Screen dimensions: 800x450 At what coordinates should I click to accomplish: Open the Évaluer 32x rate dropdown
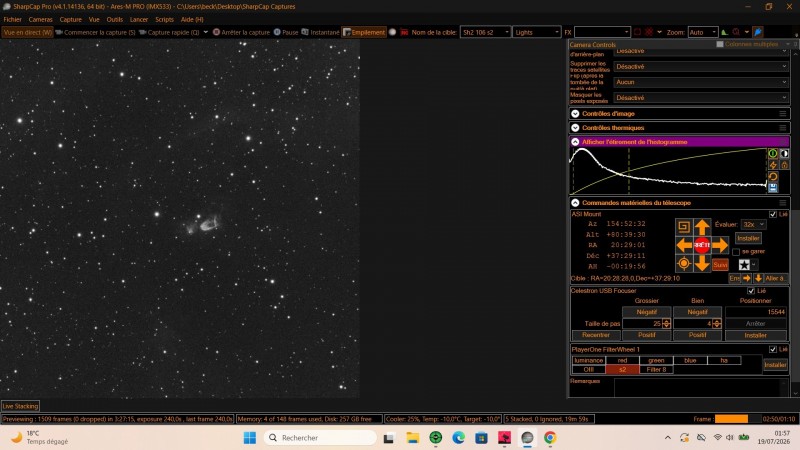(753, 224)
